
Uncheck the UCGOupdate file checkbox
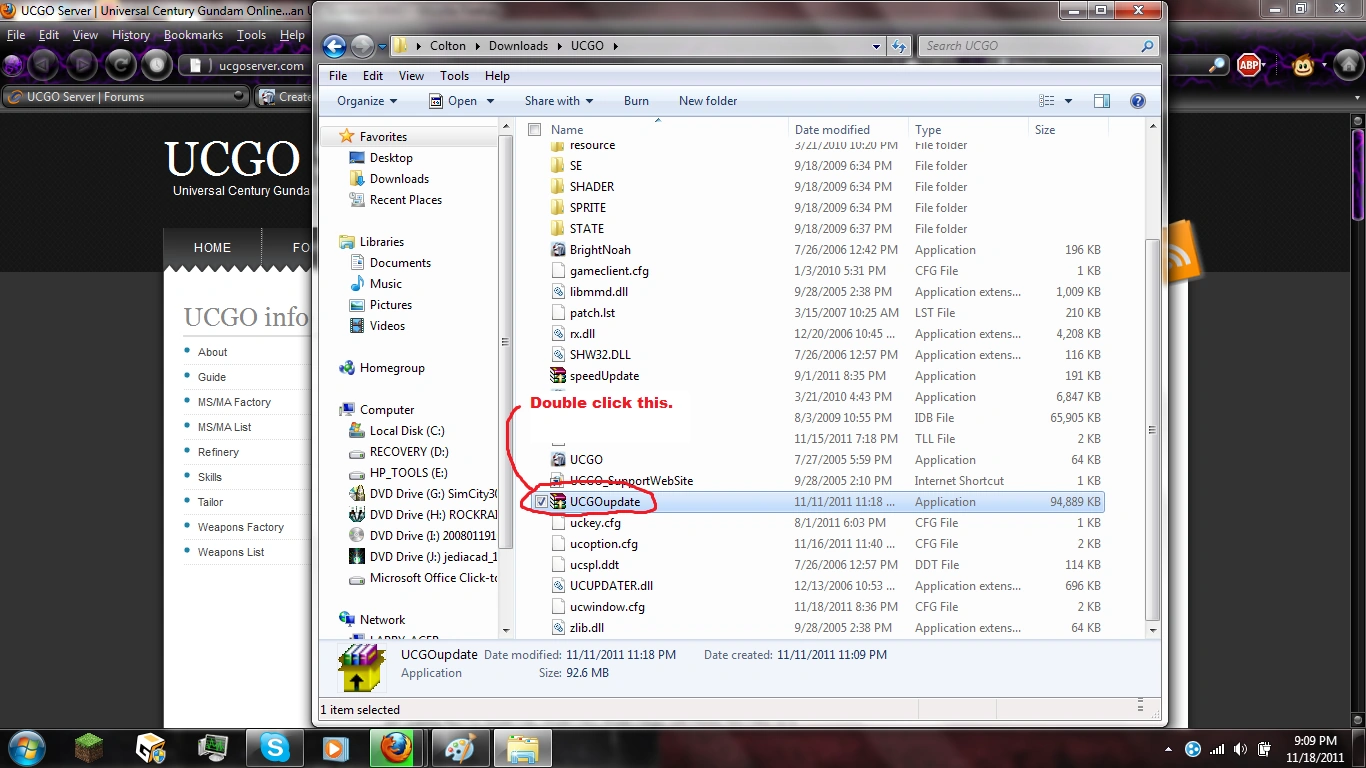tap(541, 502)
